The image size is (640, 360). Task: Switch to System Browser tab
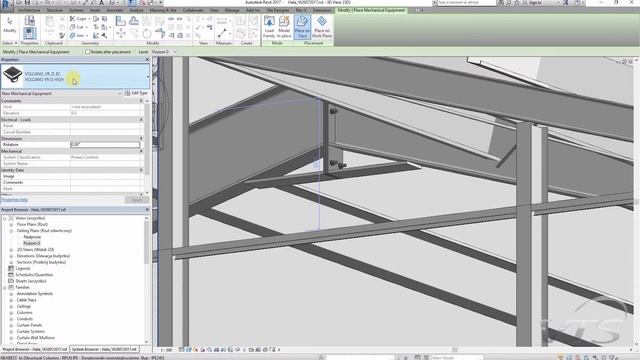point(104,349)
